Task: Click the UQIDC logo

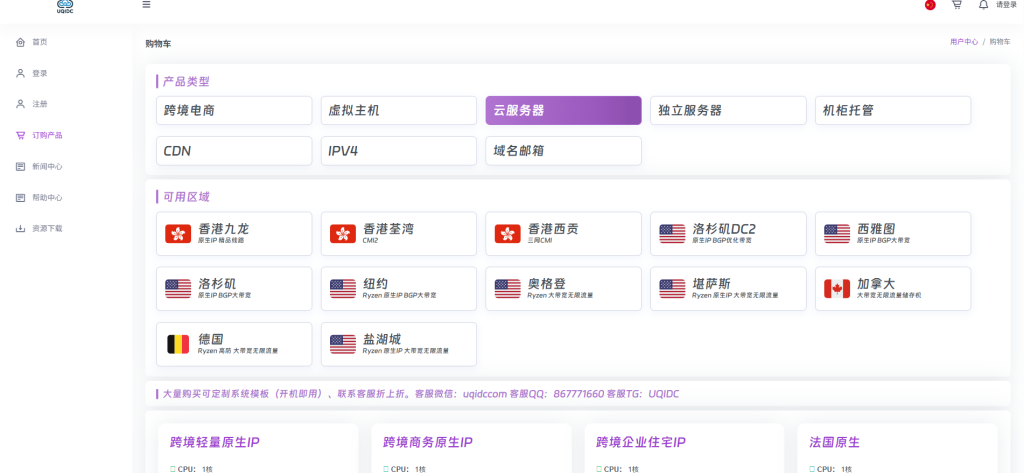Action: tap(65, 6)
